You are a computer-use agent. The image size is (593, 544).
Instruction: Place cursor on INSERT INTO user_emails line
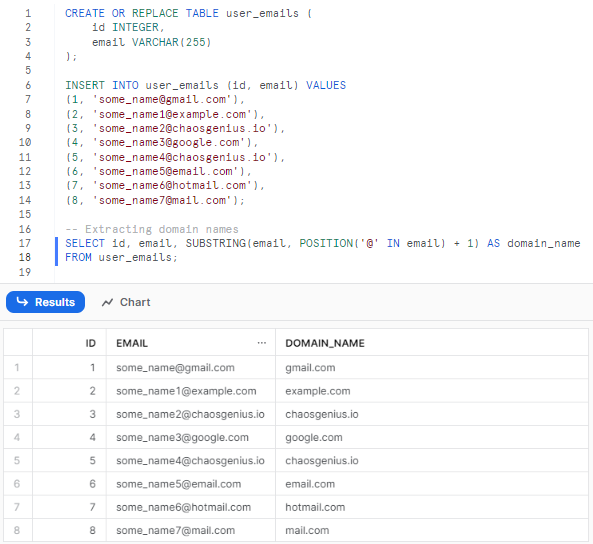[205, 85]
